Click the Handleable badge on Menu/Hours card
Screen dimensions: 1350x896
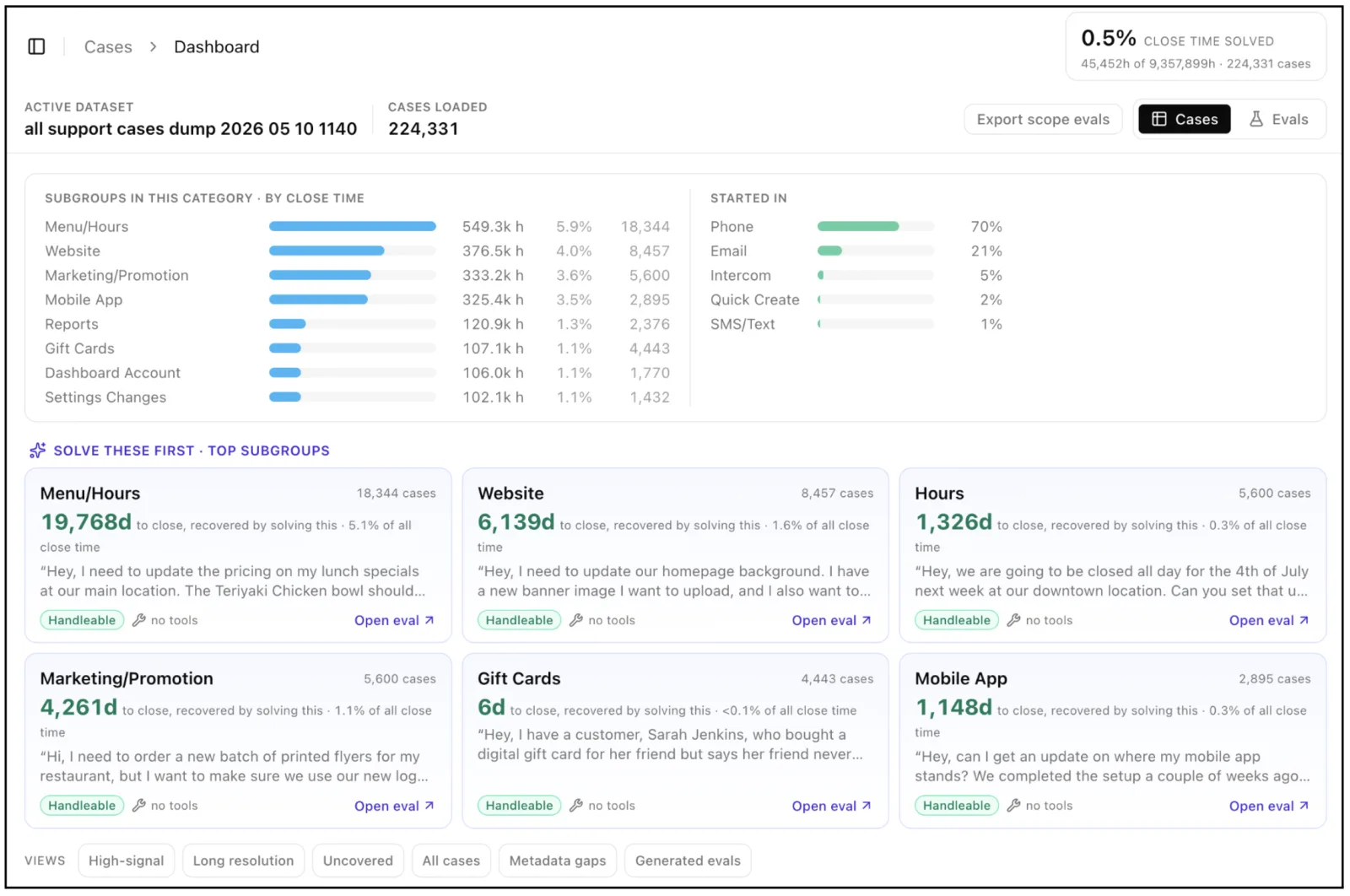click(82, 620)
